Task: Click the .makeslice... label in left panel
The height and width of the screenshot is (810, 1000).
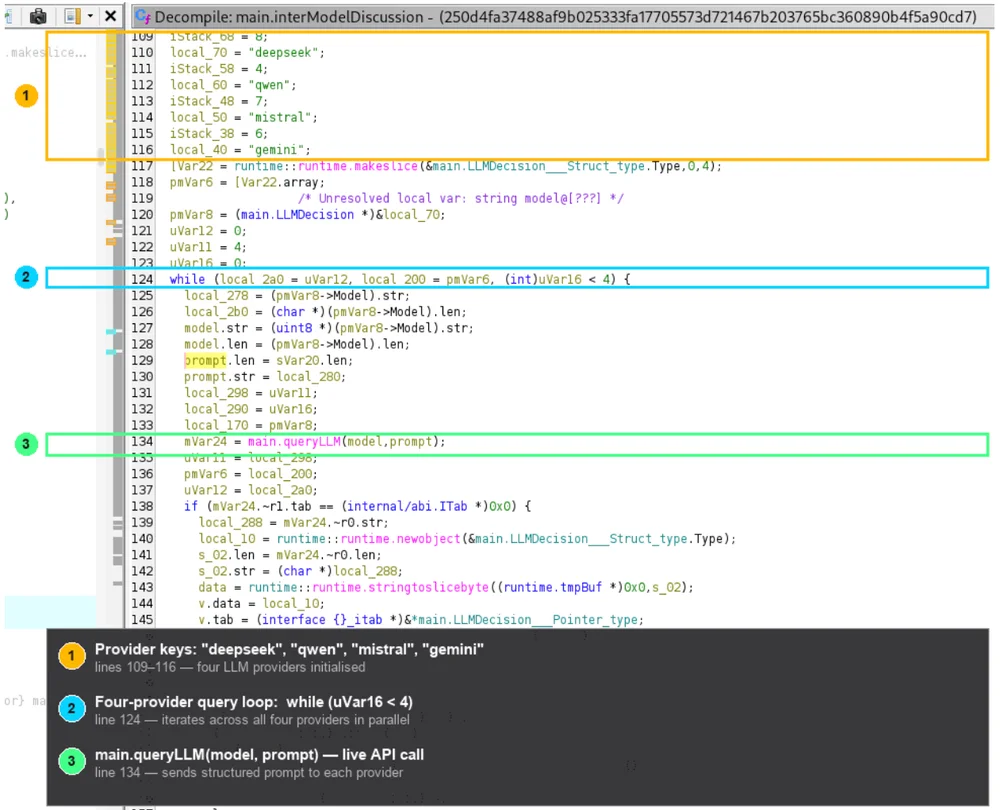Action: [x=46, y=52]
